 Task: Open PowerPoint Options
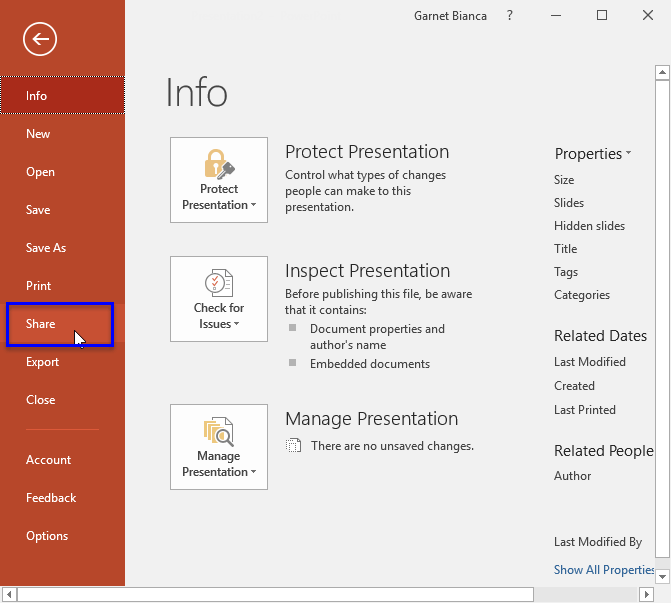coord(47,536)
